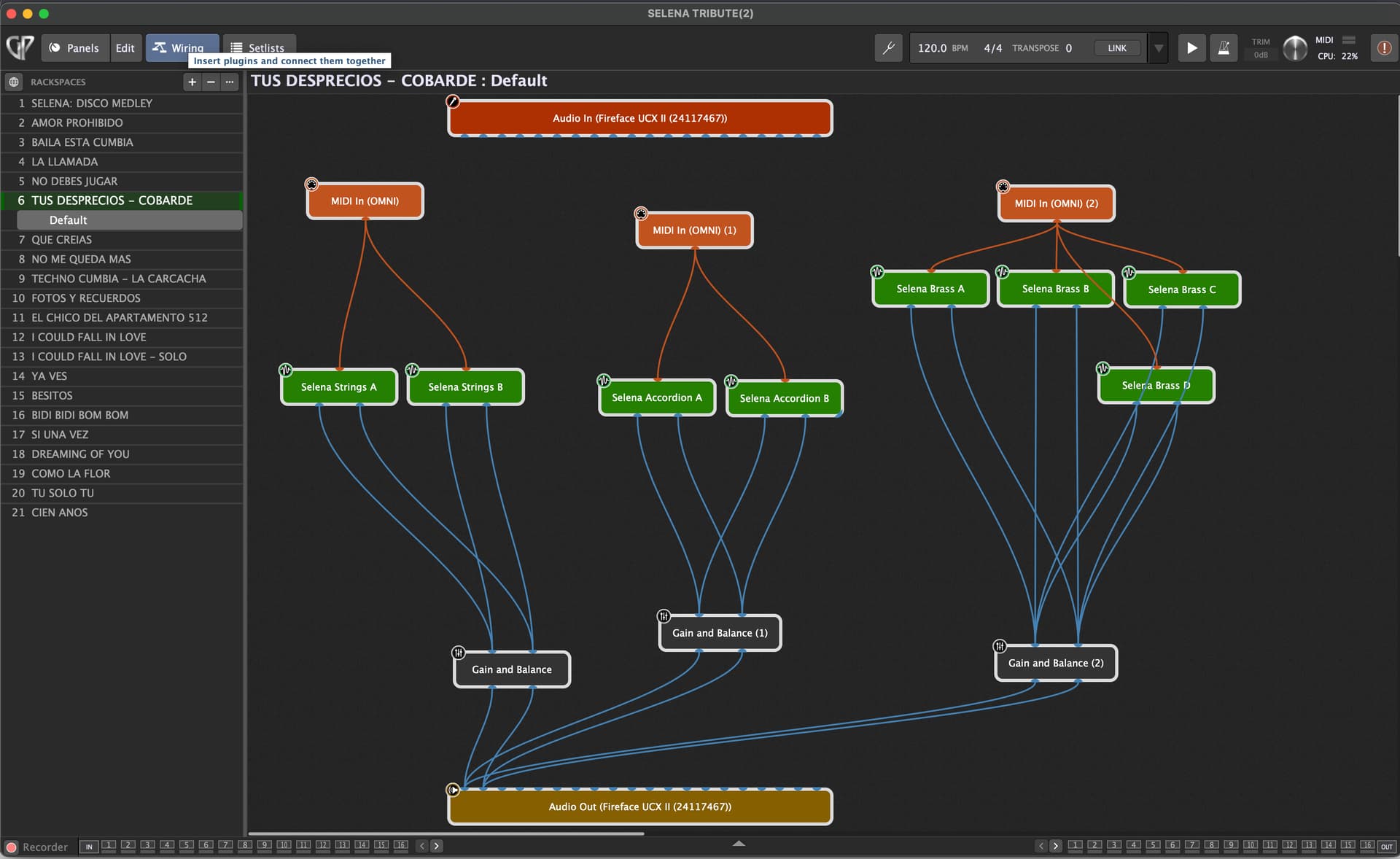Image resolution: width=1400 pixels, height=859 pixels.
Task: Show next input channels with right chevron
Action: click(x=436, y=846)
